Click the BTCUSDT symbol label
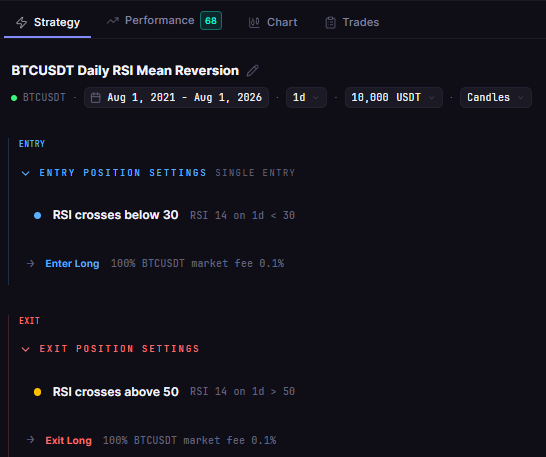The width and height of the screenshot is (546, 457). [44, 98]
